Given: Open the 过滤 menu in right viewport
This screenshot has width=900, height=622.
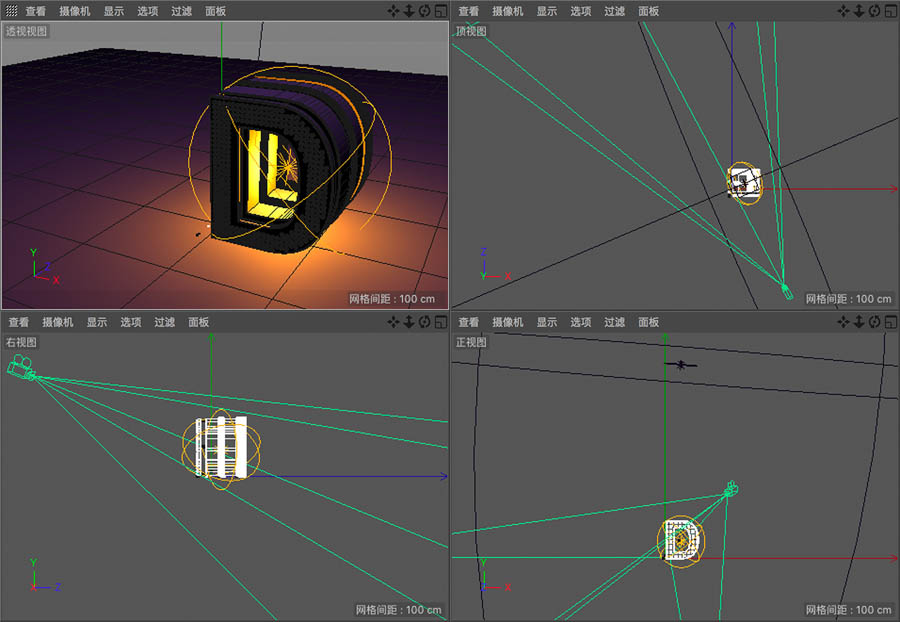Looking at the screenshot, I should pos(163,322).
